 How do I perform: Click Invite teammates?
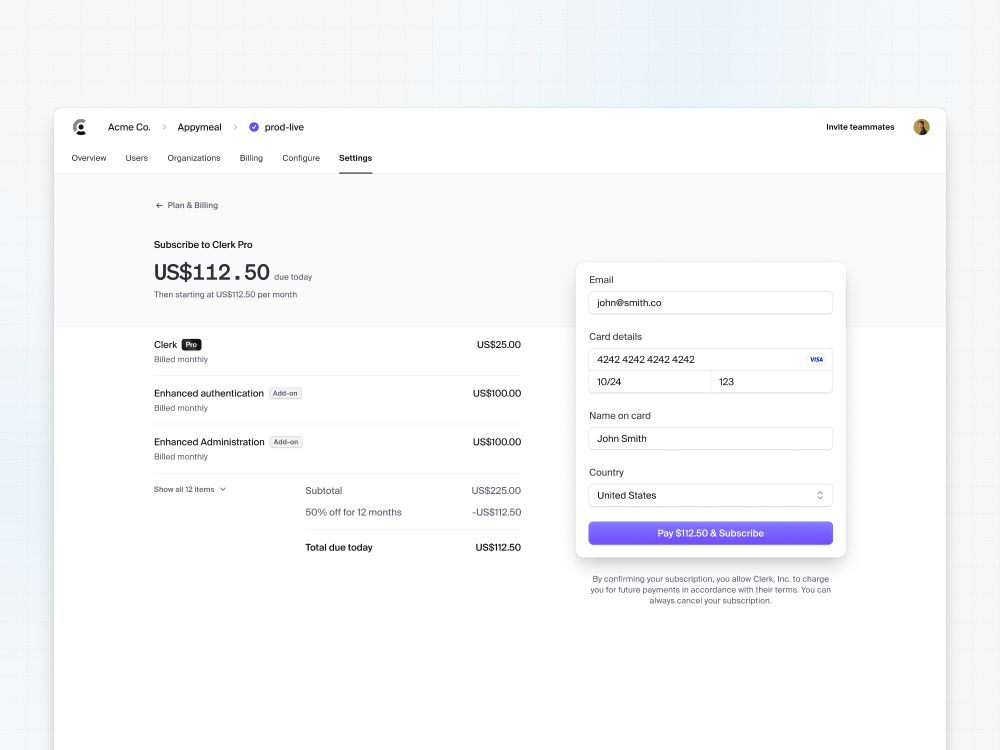(x=860, y=127)
